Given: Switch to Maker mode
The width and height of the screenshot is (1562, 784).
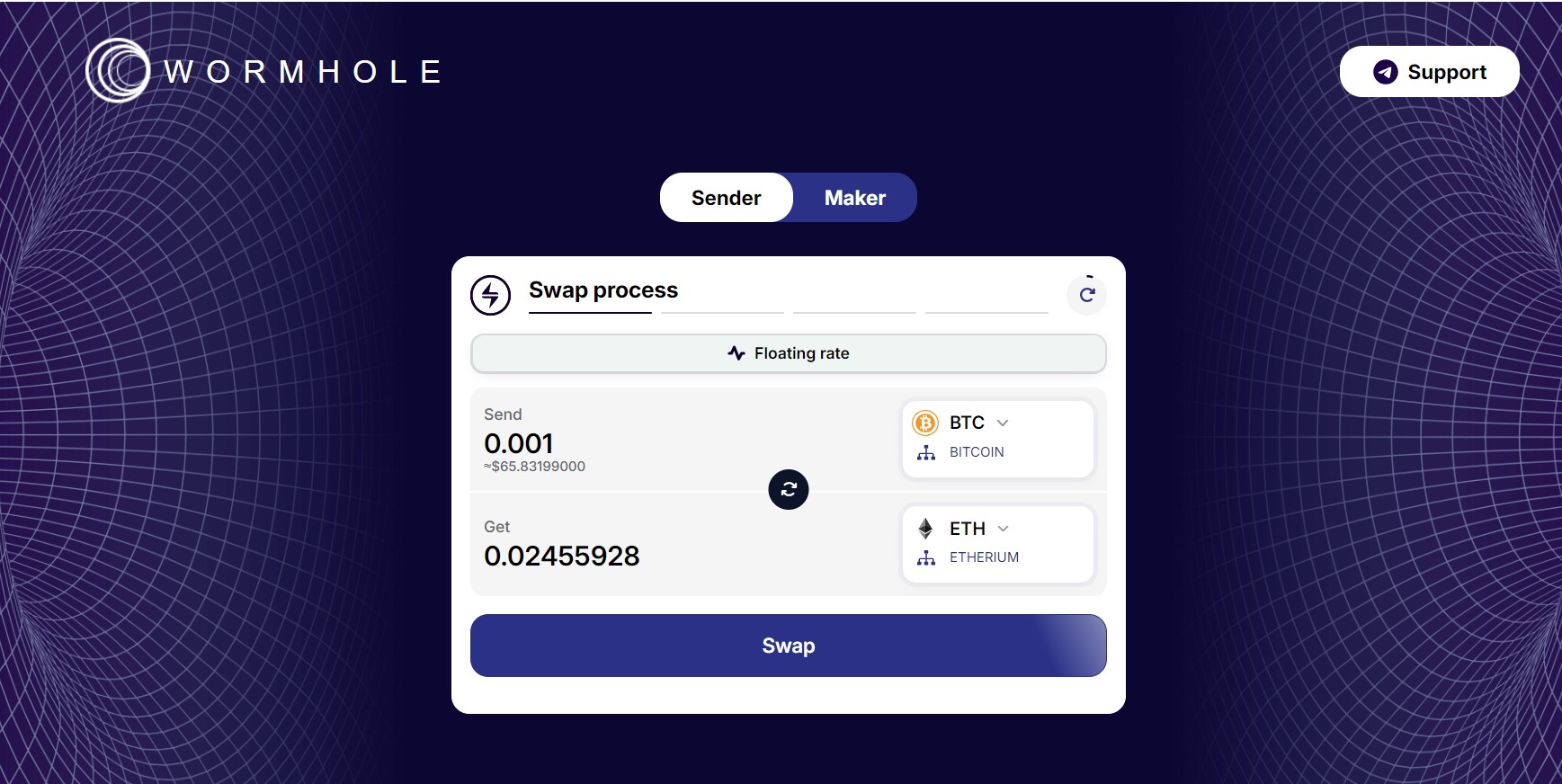Looking at the screenshot, I should pyautogui.click(x=854, y=198).
